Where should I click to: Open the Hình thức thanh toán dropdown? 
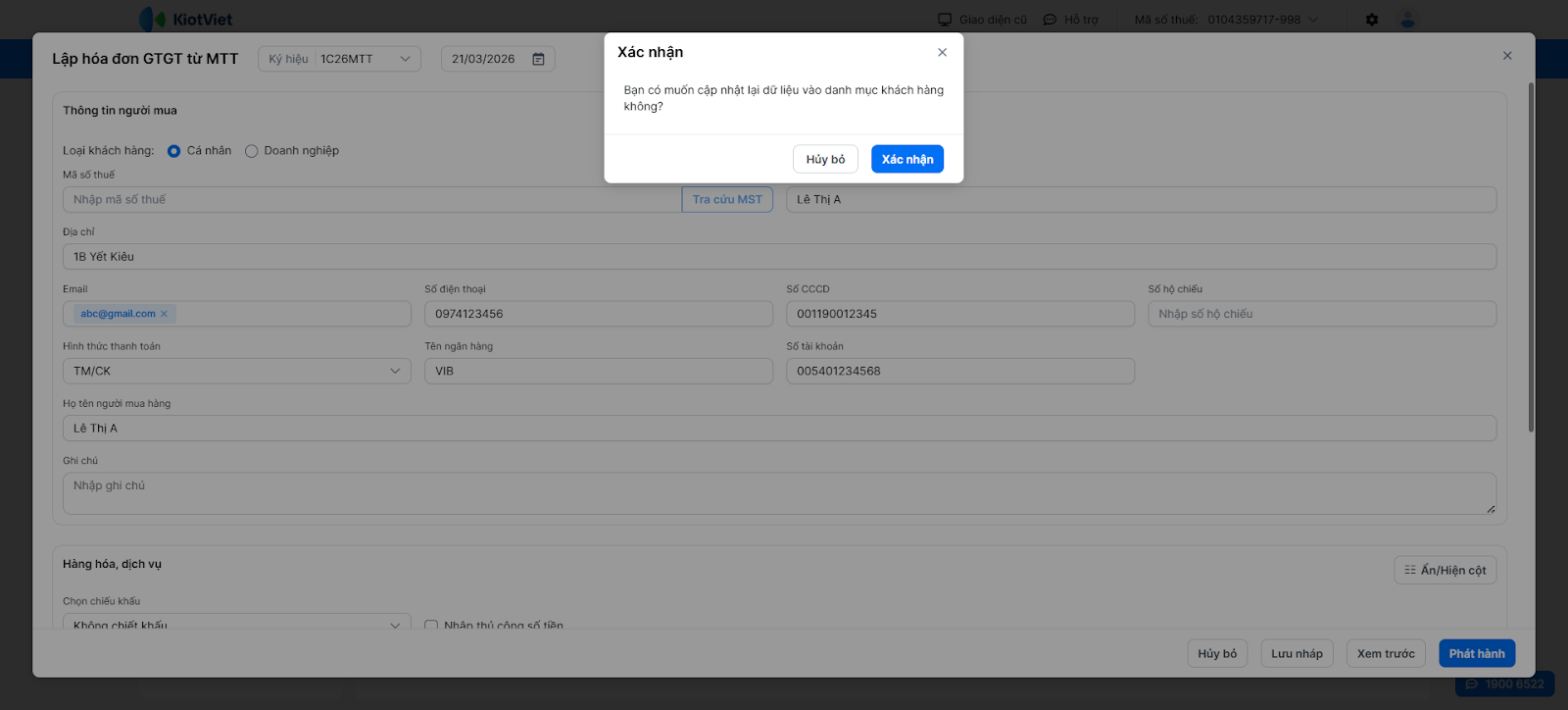(236, 372)
